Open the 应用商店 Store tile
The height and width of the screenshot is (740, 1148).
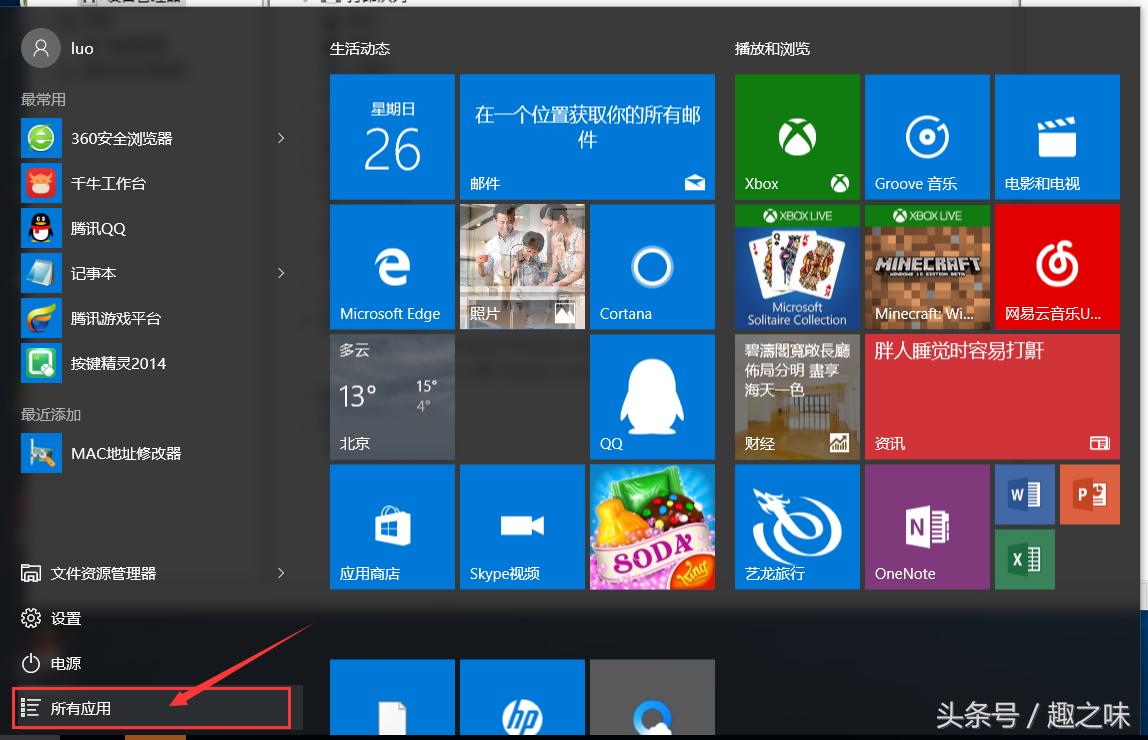(392, 527)
